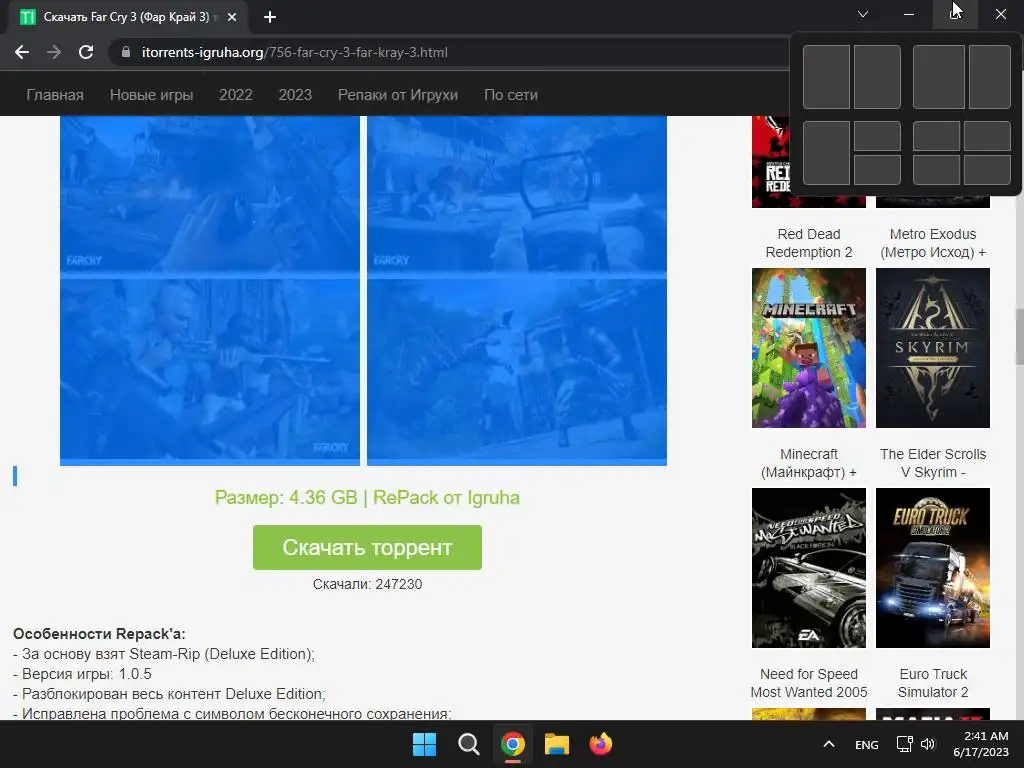Click the browser forward arrow
The width and height of the screenshot is (1024, 768).
click(x=54, y=52)
